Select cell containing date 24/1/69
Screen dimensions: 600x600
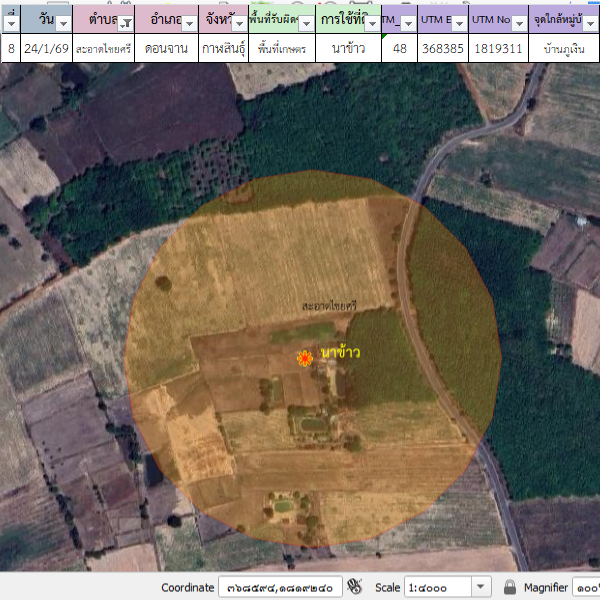(x=45, y=47)
